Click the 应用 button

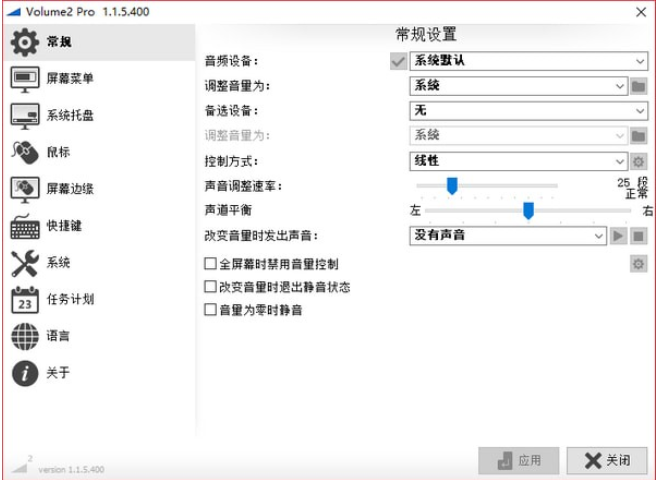[518, 461]
